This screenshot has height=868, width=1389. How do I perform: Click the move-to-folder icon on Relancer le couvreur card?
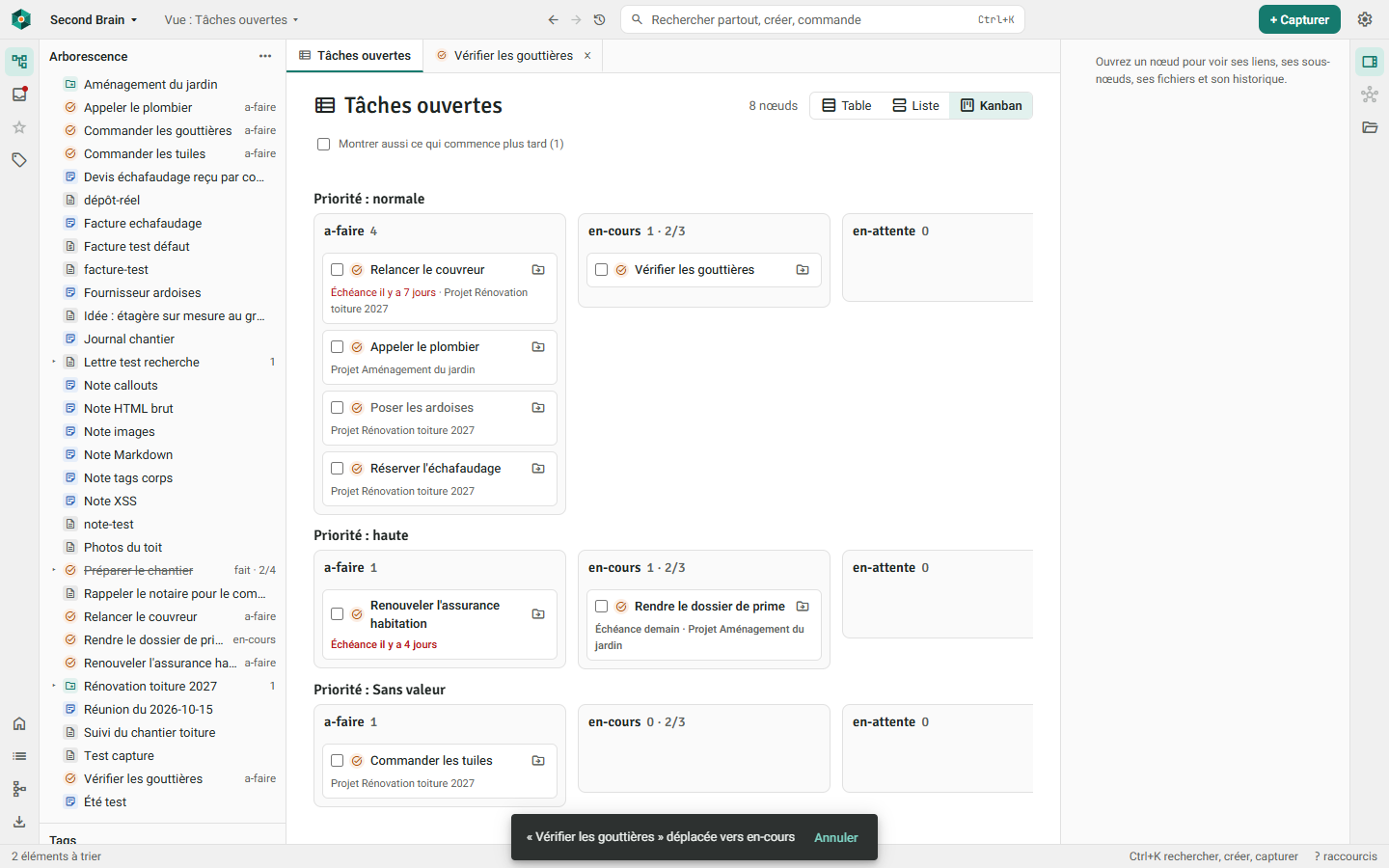pos(538,270)
